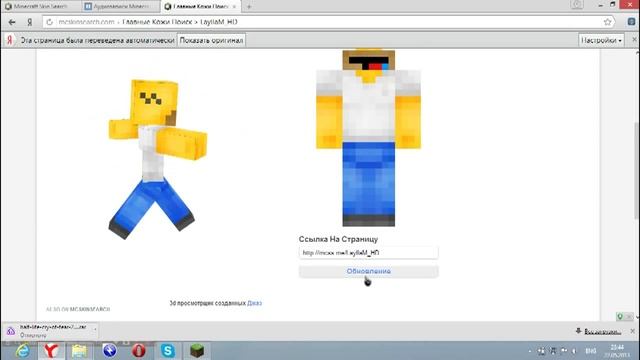Image resolution: width=640 pixels, height=360 pixels.
Task: Click the front-view skin image
Action: (369, 138)
